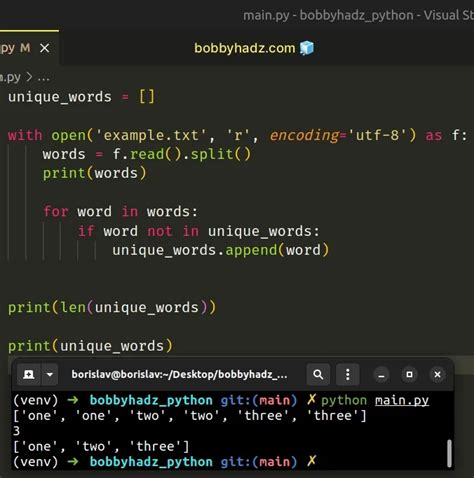The image size is (474, 478).
Task: Click the terminal search icon
Action: point(318,375)
